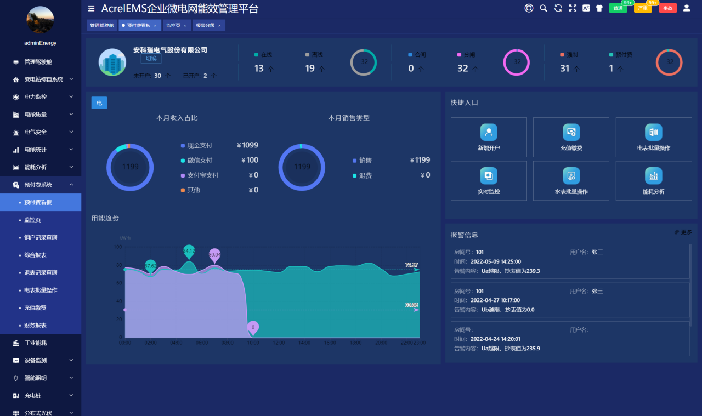Click the yellow badge button in header
The height and width of the screenshot is (417, 703).
click(643, 8)
